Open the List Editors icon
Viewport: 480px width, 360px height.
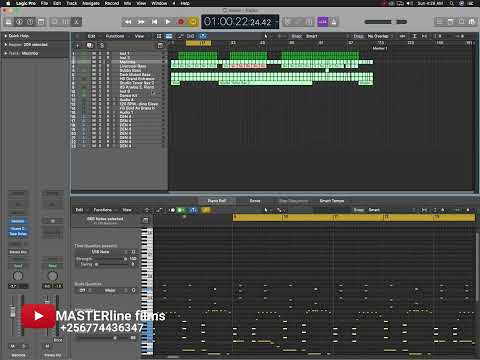point(440,22)
